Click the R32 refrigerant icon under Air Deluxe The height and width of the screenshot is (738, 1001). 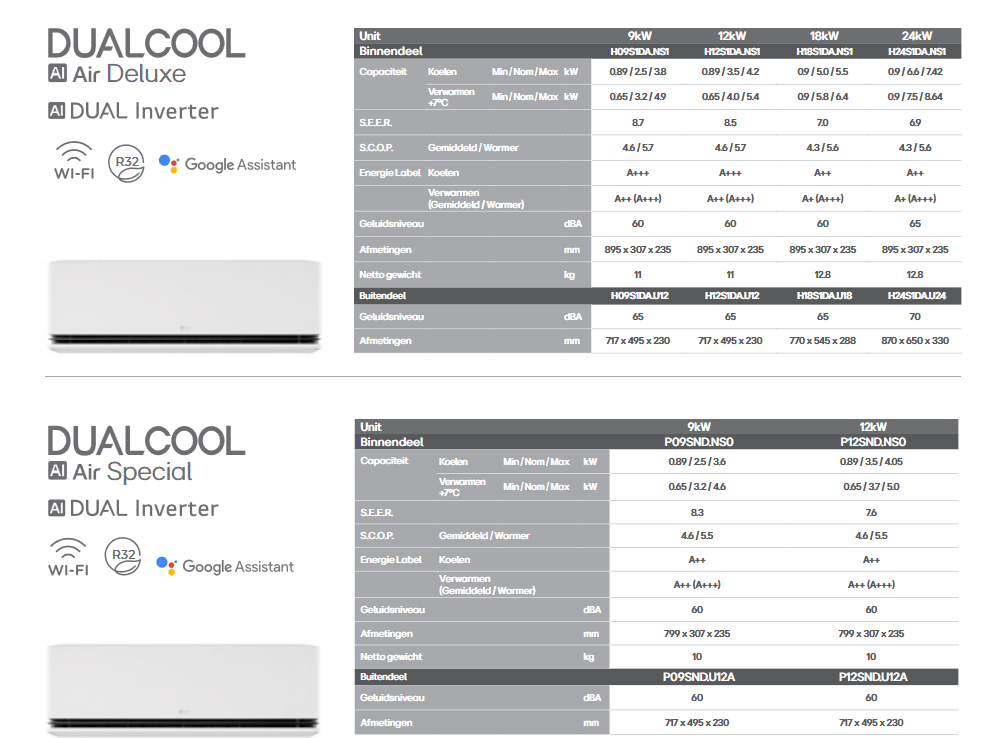[126, 163]
